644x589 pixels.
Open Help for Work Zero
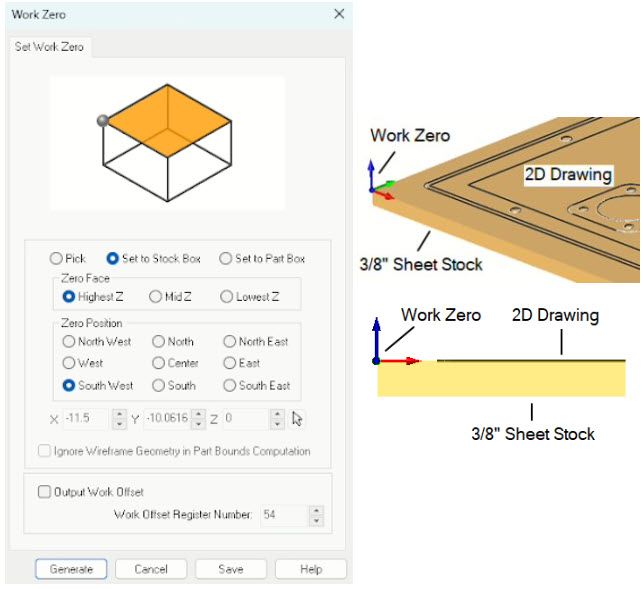click(x=311, y=569)
